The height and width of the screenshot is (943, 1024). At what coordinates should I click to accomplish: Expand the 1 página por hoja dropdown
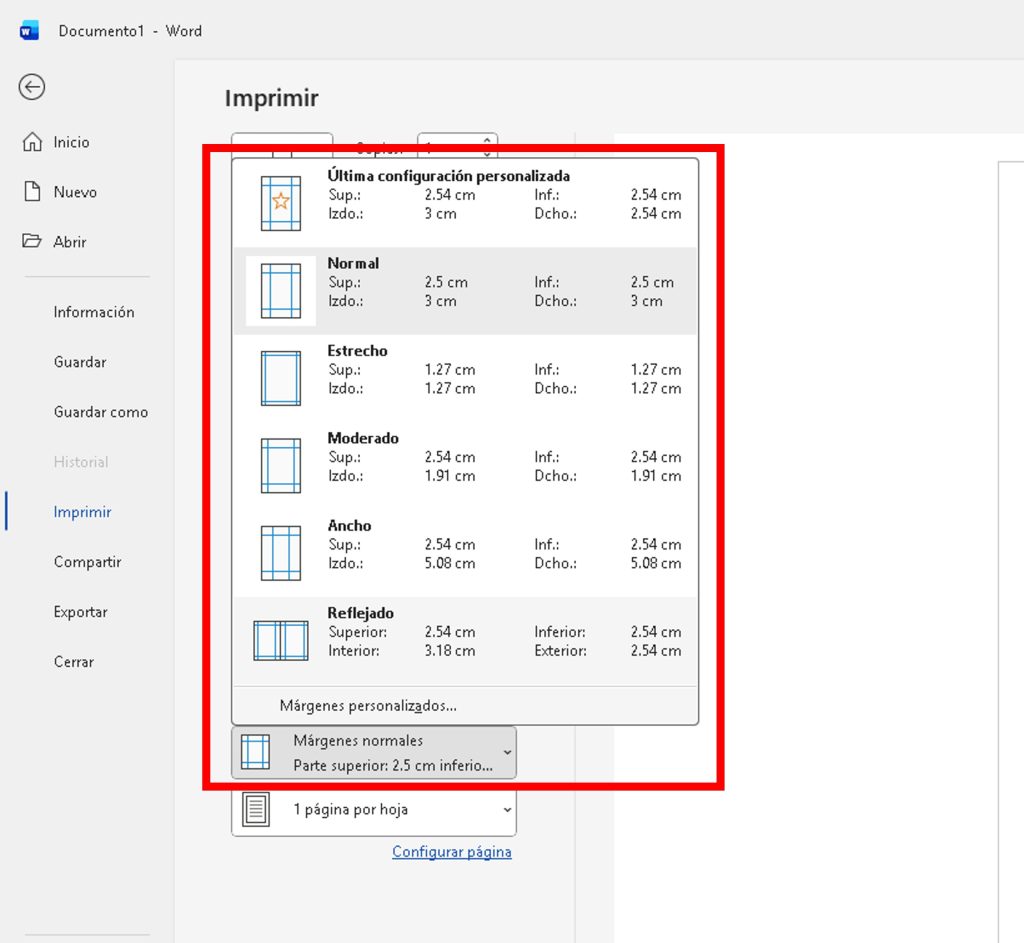click(x=374, y=809)
